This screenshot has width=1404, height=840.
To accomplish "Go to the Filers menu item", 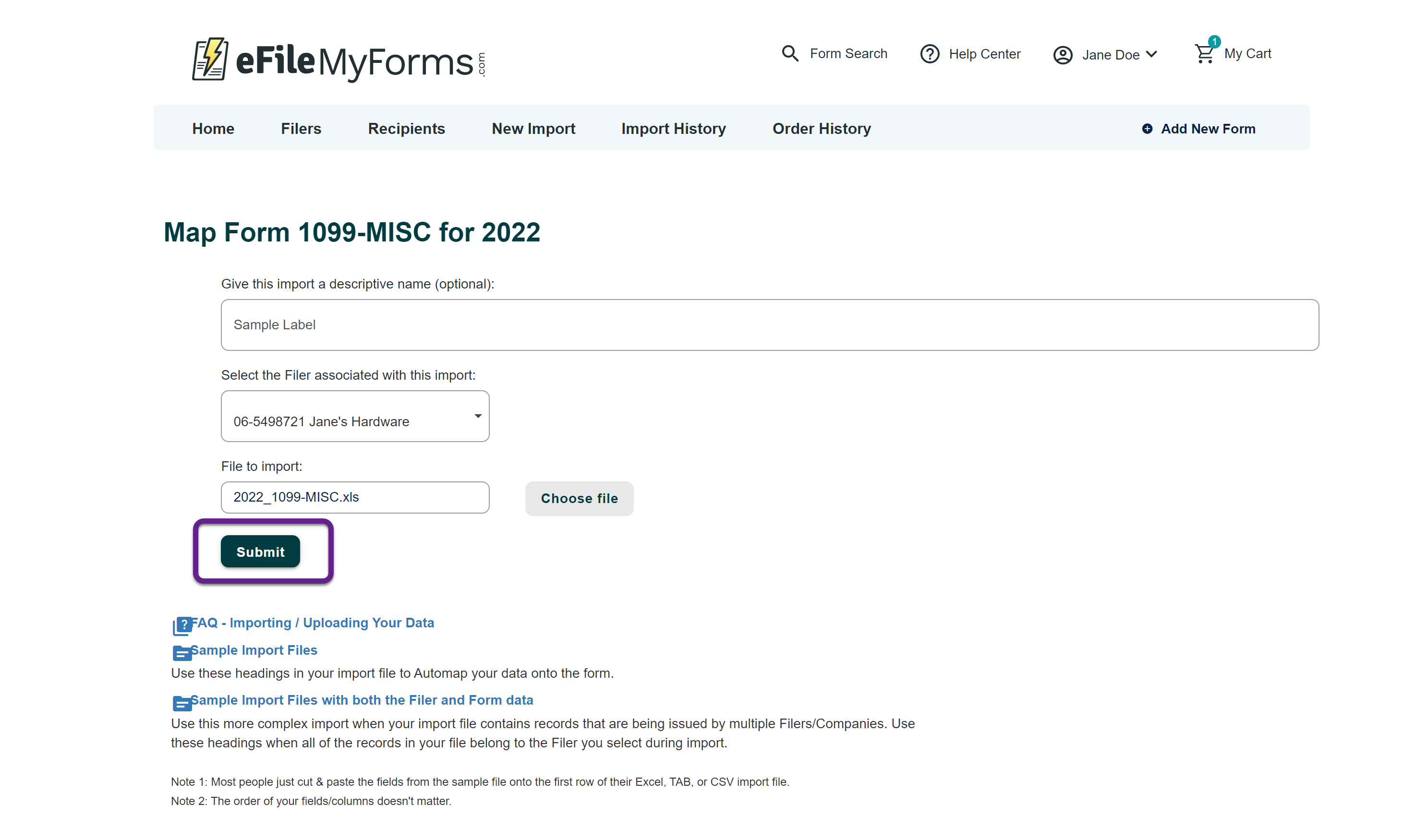I will pos(301,129).
